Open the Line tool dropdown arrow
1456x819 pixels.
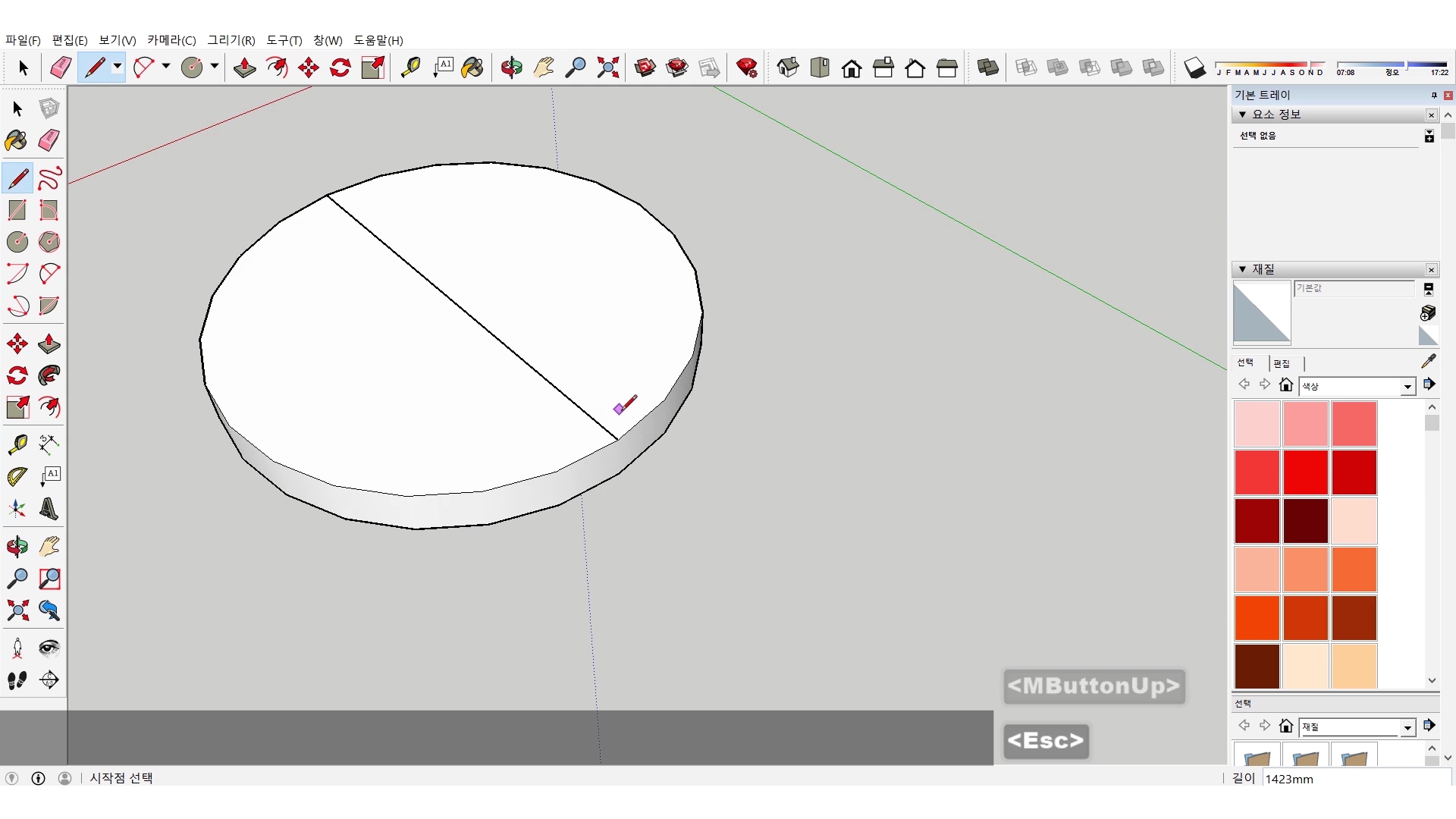click(118, 67)
